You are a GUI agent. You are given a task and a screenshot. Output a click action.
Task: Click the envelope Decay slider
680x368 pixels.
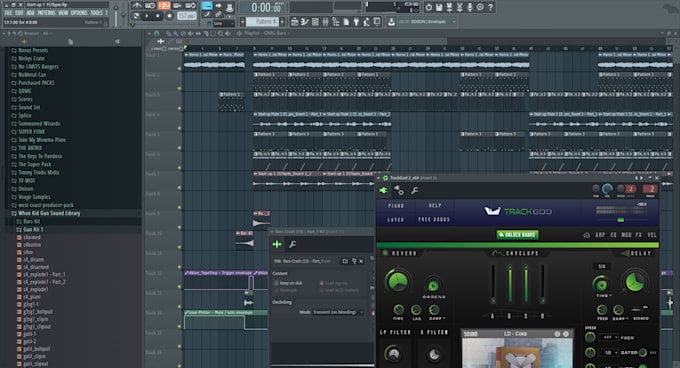tap(510, 284)
